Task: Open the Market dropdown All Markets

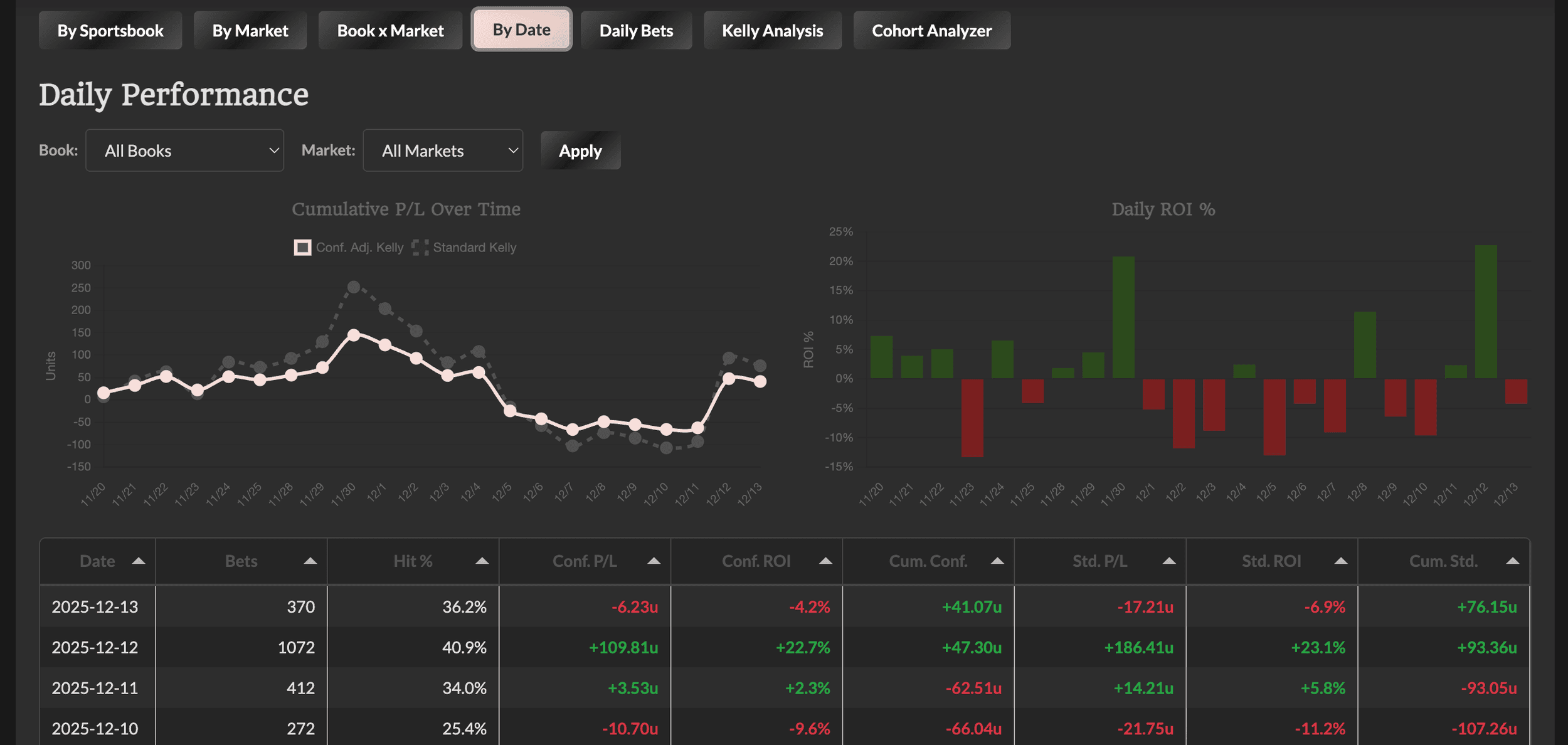Action: click(x=442, y=151)
